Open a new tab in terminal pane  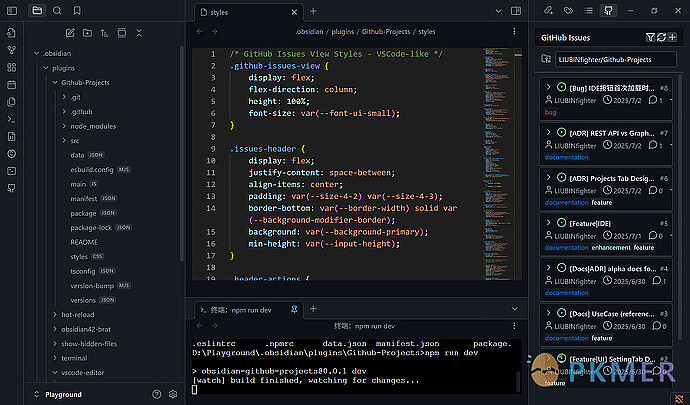(x=313, y=309)
